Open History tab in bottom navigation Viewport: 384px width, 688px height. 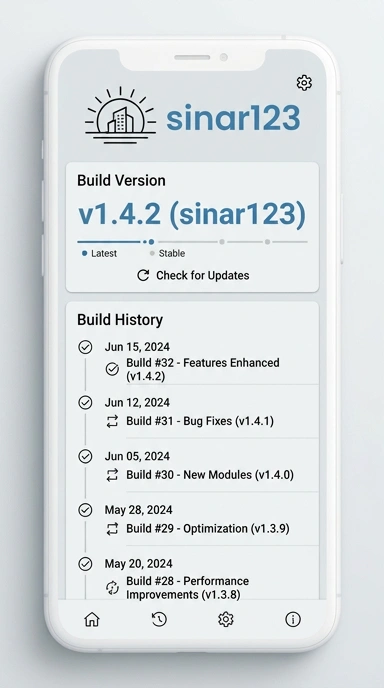(159, 619)
